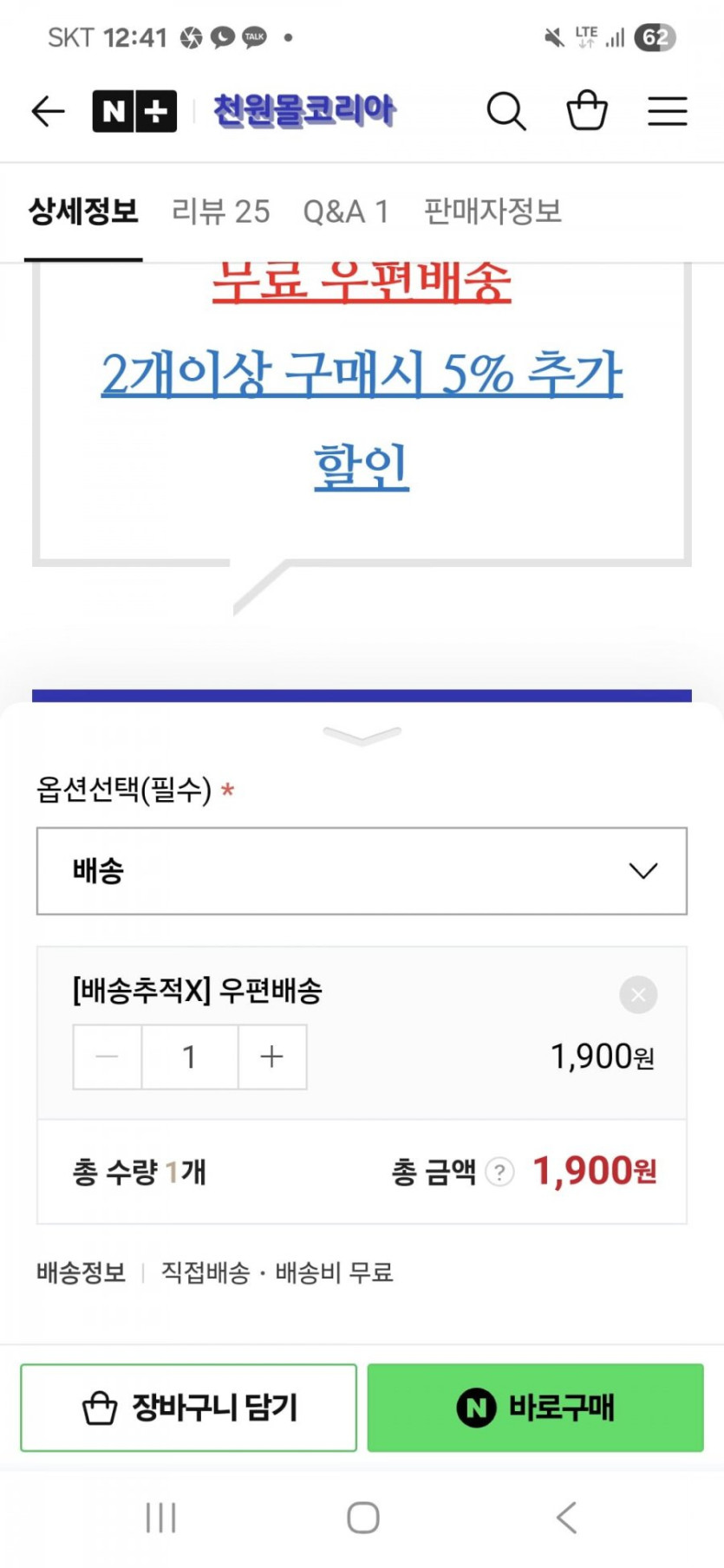
Task: Tap the 총 금액 help question icon
Action: tap(499, 1172)
